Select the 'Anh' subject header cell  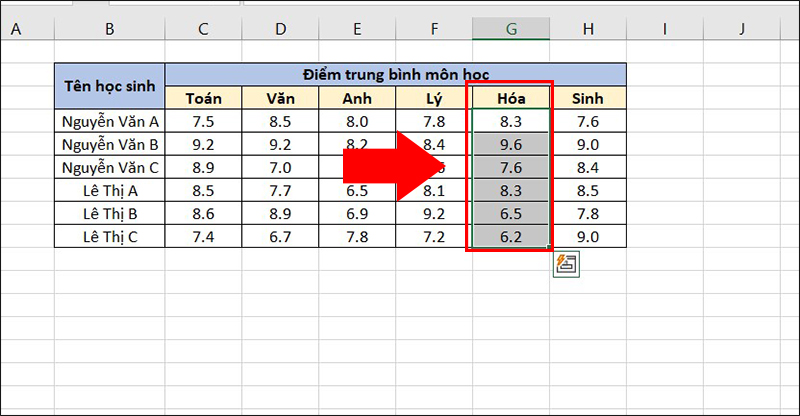pyautogui.click(x=357, y=97)
